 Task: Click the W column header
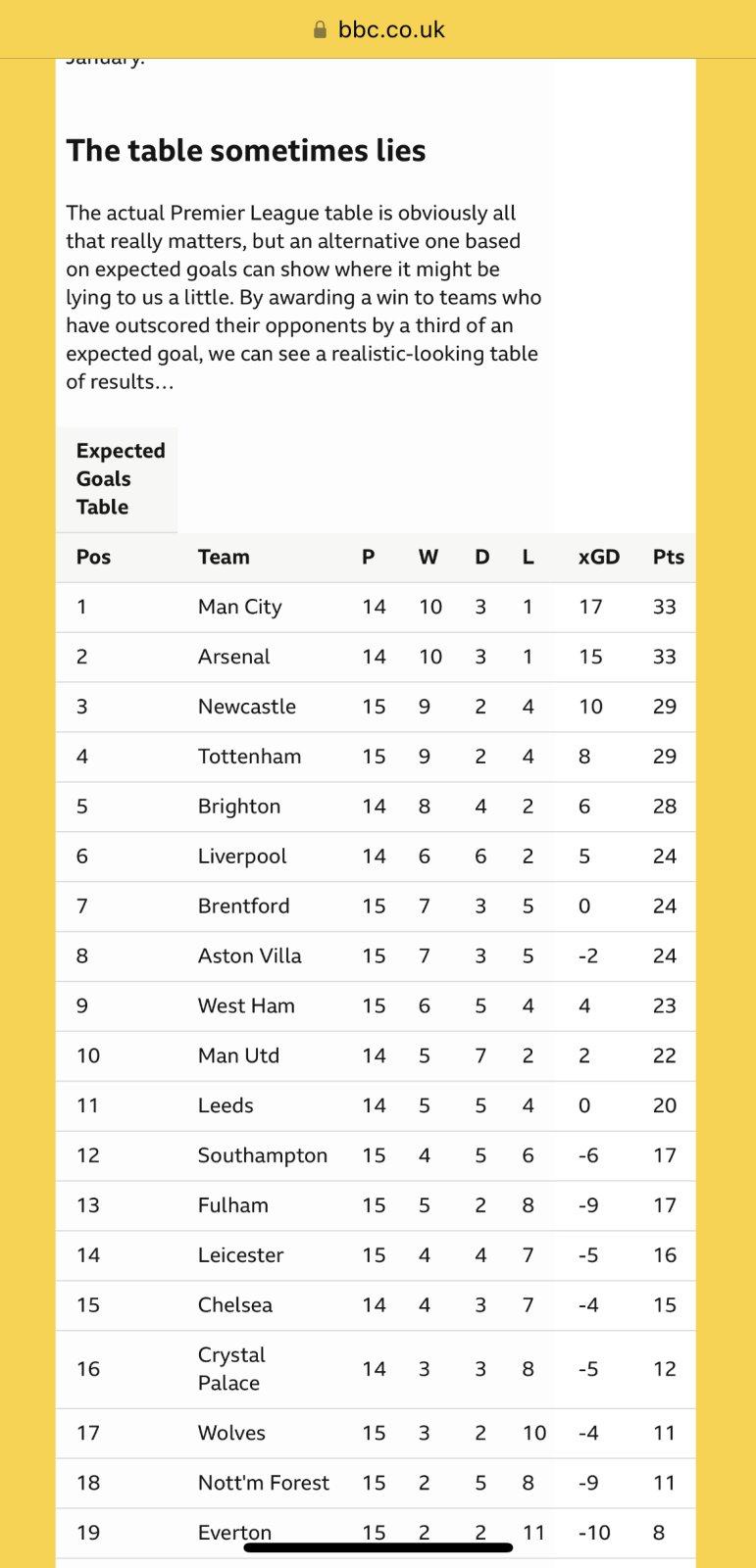[428, 558]
